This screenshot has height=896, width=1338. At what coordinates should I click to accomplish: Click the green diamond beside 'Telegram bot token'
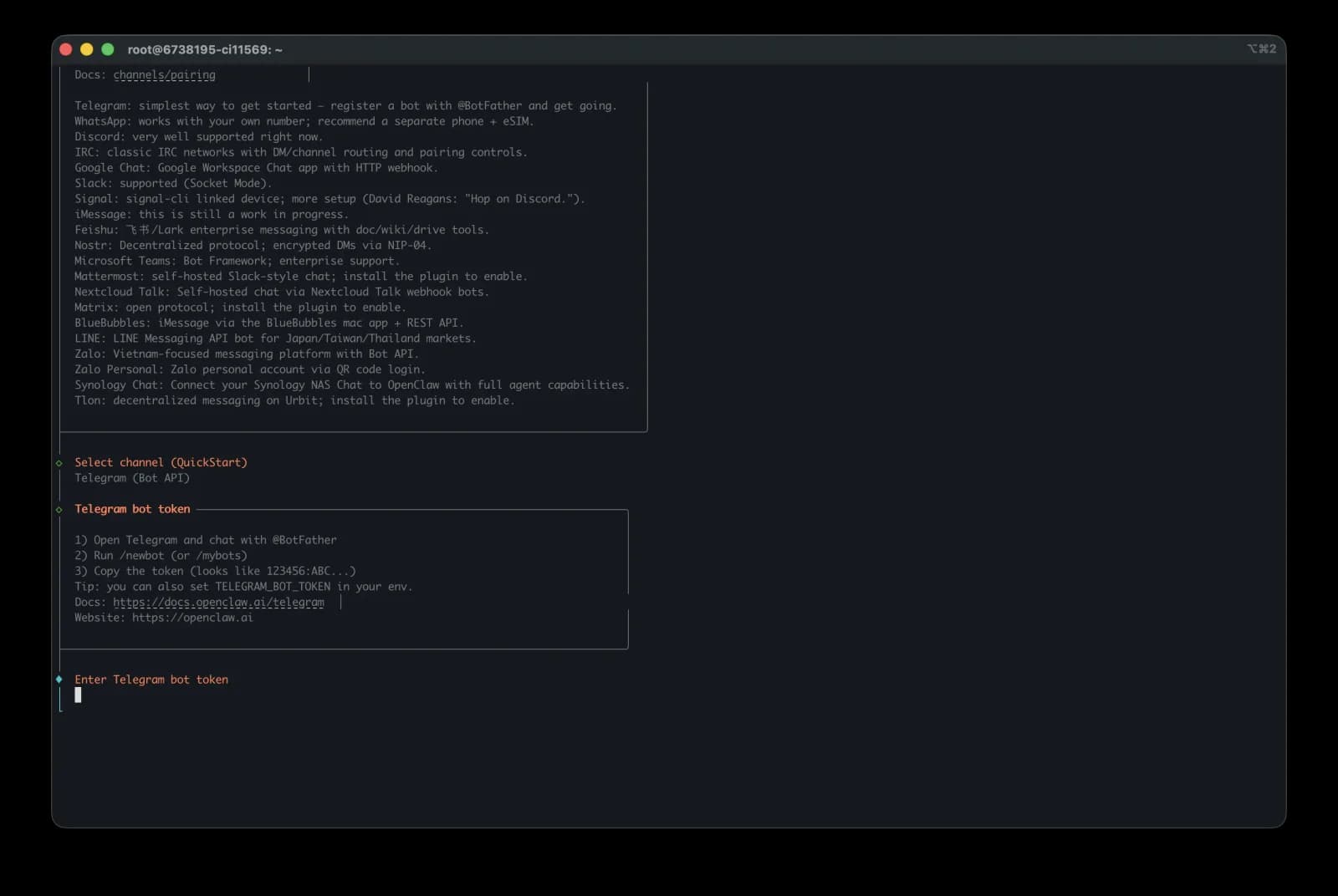click(x=59, y=510)
